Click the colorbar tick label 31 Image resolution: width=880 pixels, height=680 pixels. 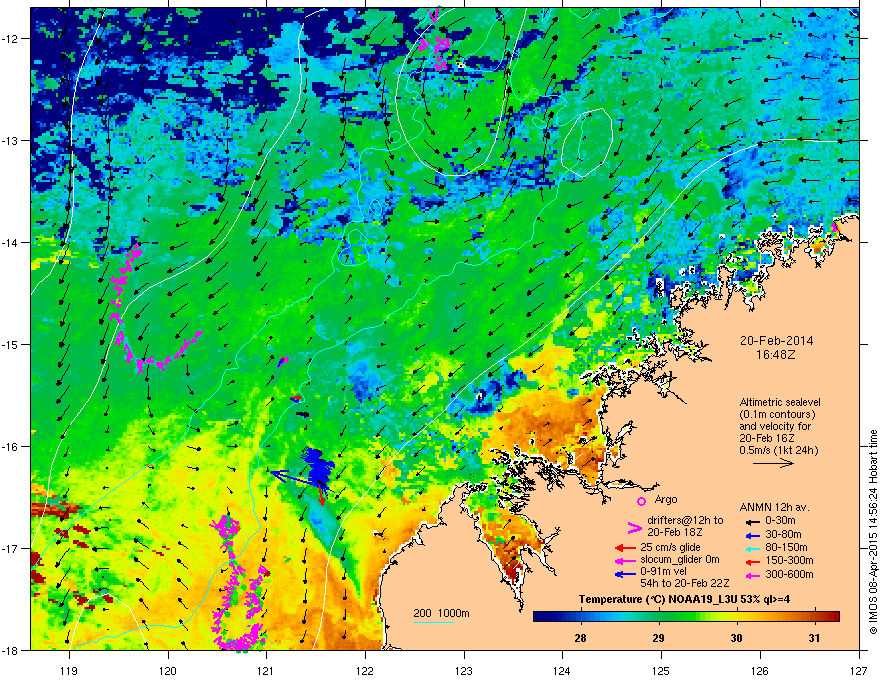point(814,638)
